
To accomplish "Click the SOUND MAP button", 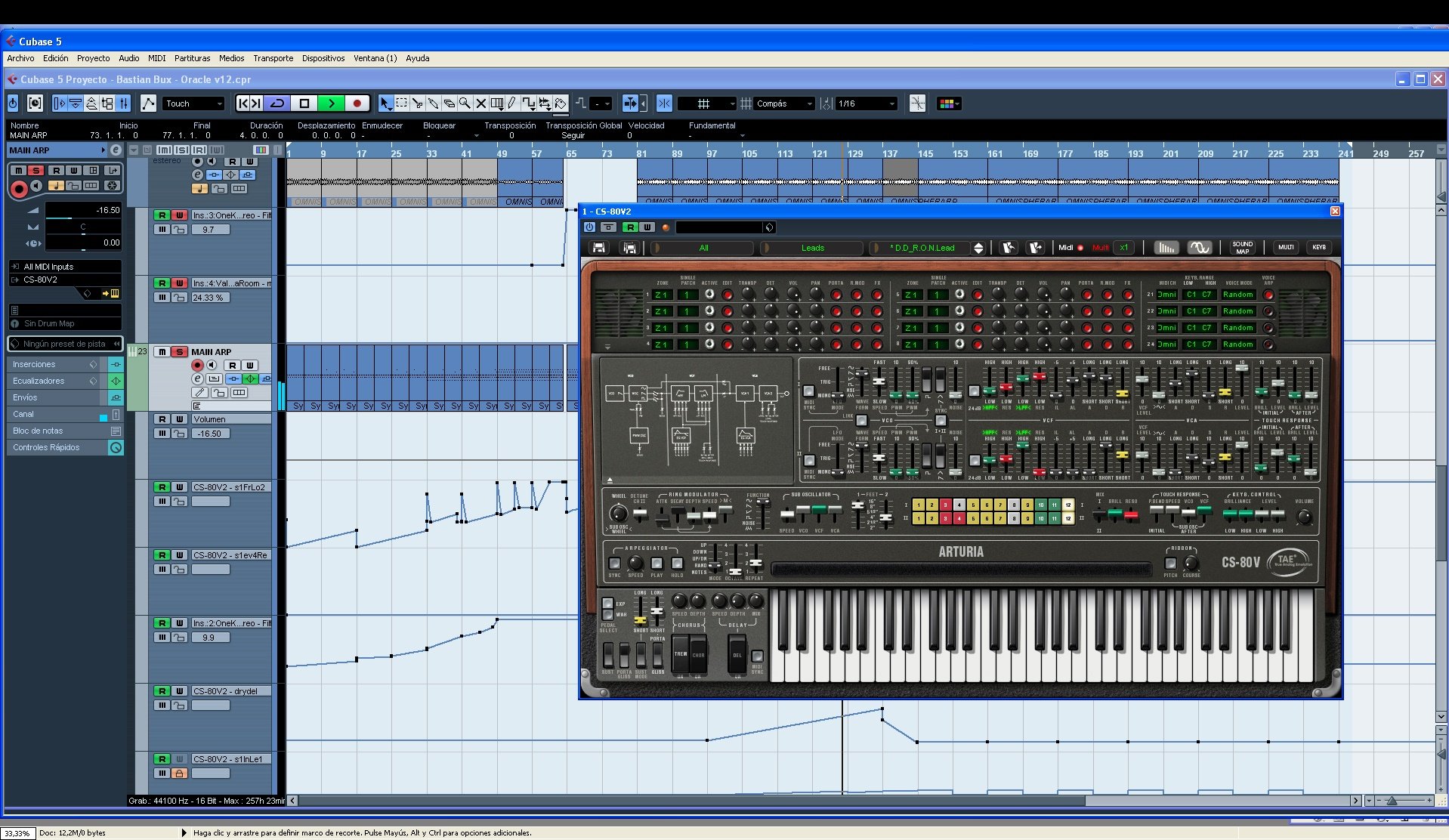I will tap(1242, 247).
